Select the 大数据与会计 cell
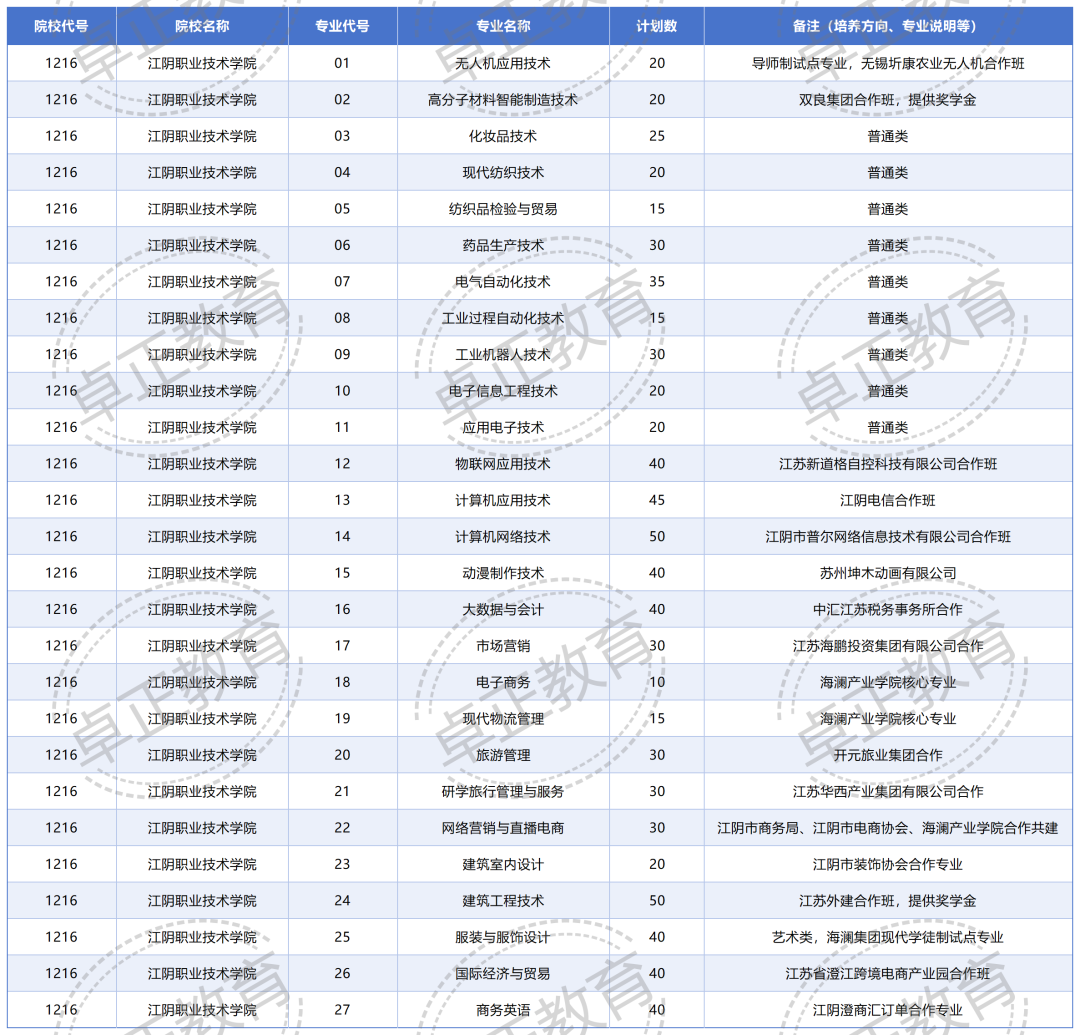Viewport: 1080px width, 1035px height. tap(503, 610)
